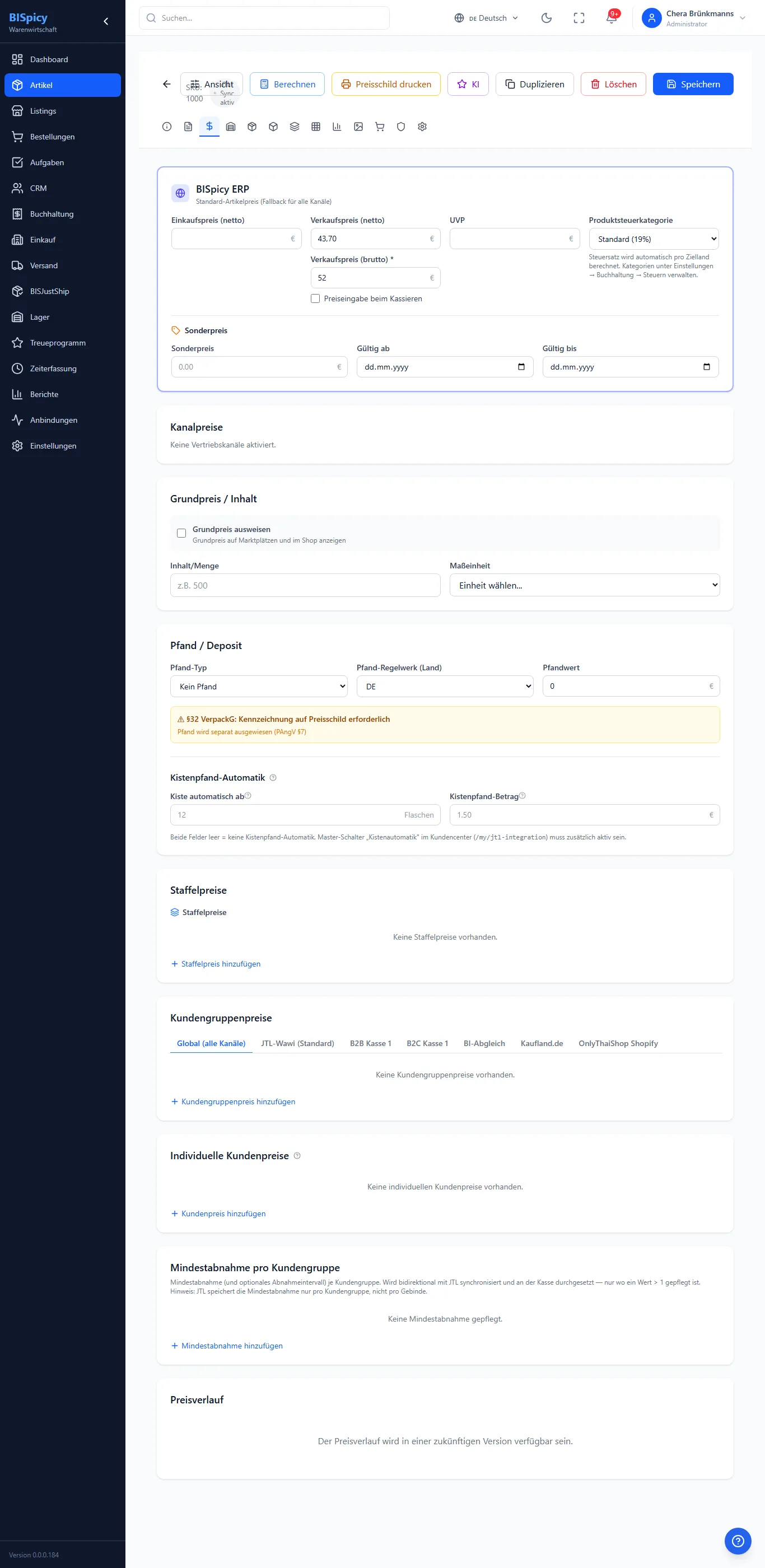Click the Berechnen button

click(x=287, y=84)
